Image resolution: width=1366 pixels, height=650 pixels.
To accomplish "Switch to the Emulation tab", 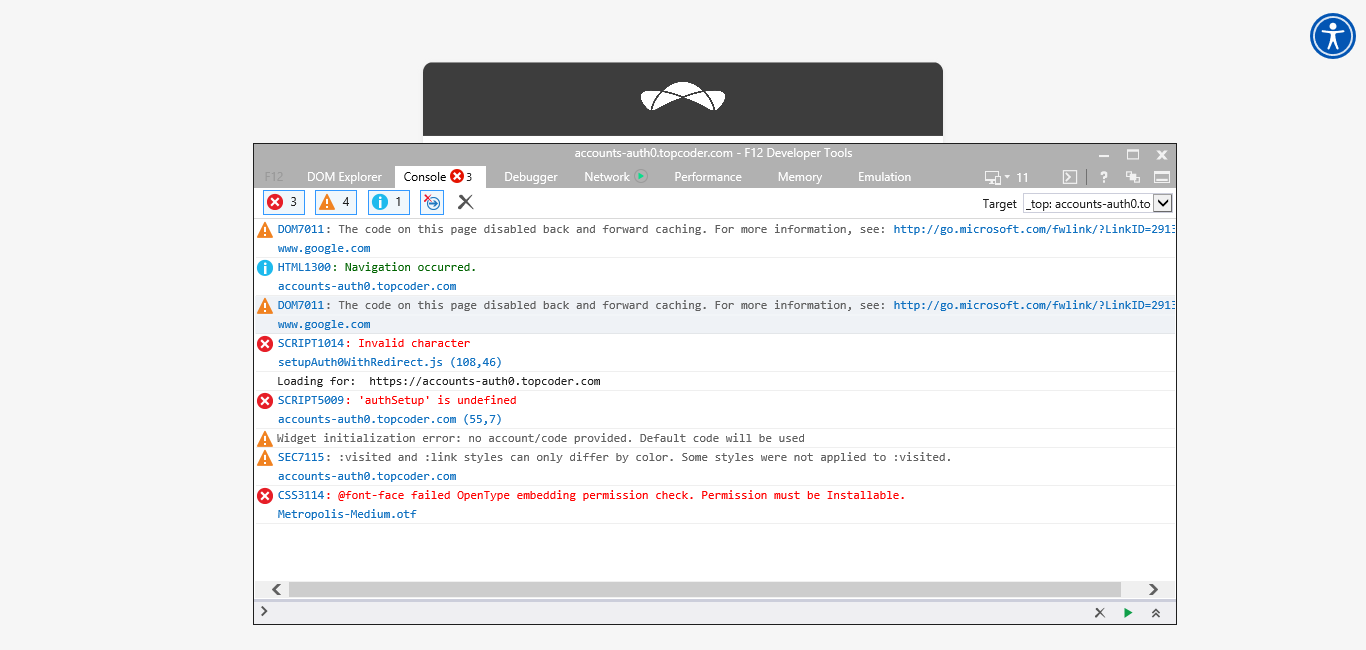I will [884, 177].
